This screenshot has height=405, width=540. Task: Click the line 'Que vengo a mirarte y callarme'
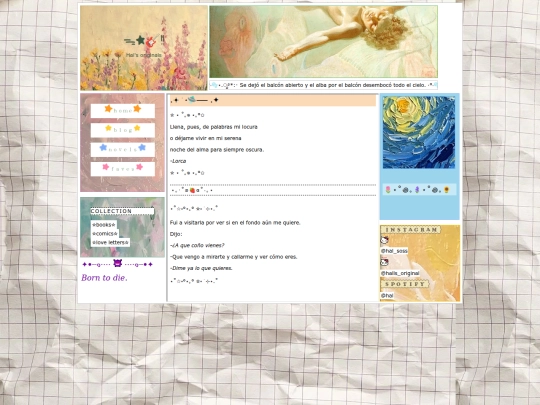[233, 257]
